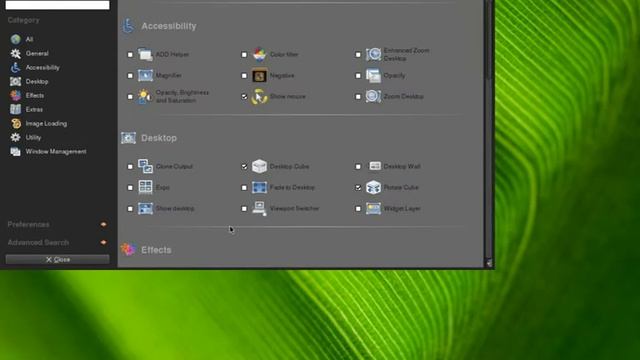Open the Magnifier plugin icon
Image resolution: width=640 pixels, height=360 pixels.
(x=145, y=75)
